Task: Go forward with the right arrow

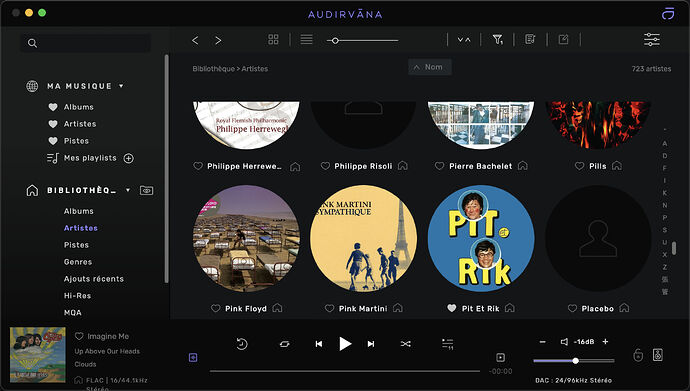Action: coord(218,40)
